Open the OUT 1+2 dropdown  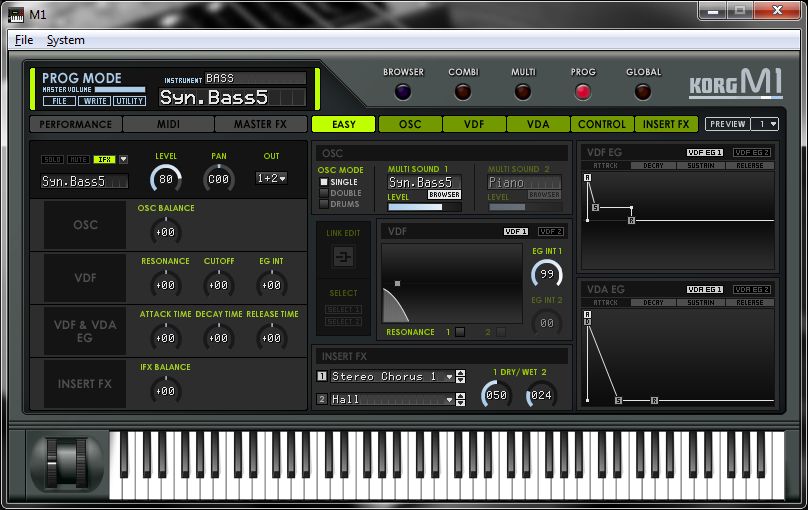pos(272,178)
